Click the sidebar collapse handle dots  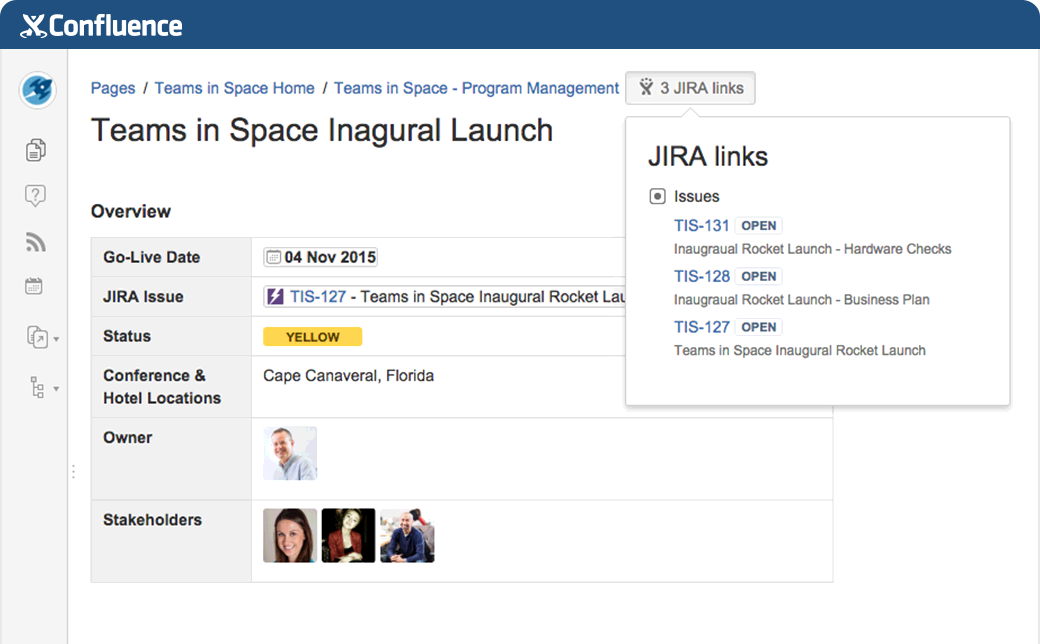(x=73, y=472)
